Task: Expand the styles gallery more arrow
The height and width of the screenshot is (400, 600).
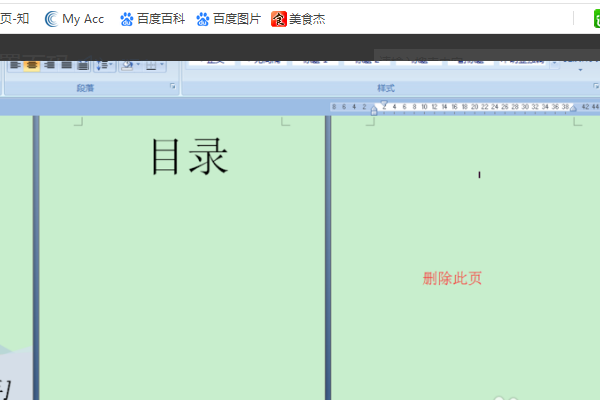Action: tap(554, 64)
